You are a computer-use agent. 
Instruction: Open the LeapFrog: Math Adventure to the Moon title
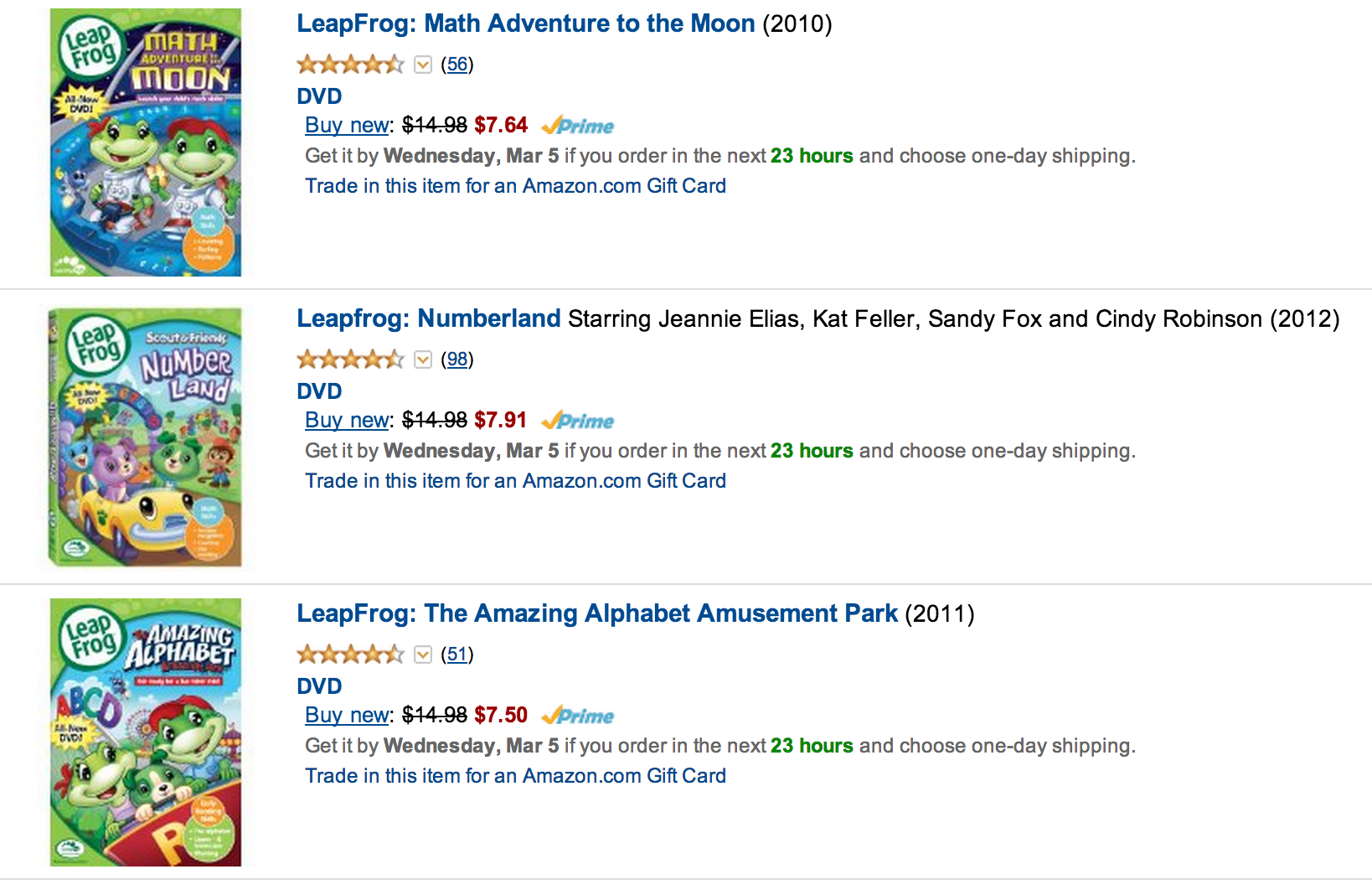point(525,23)
